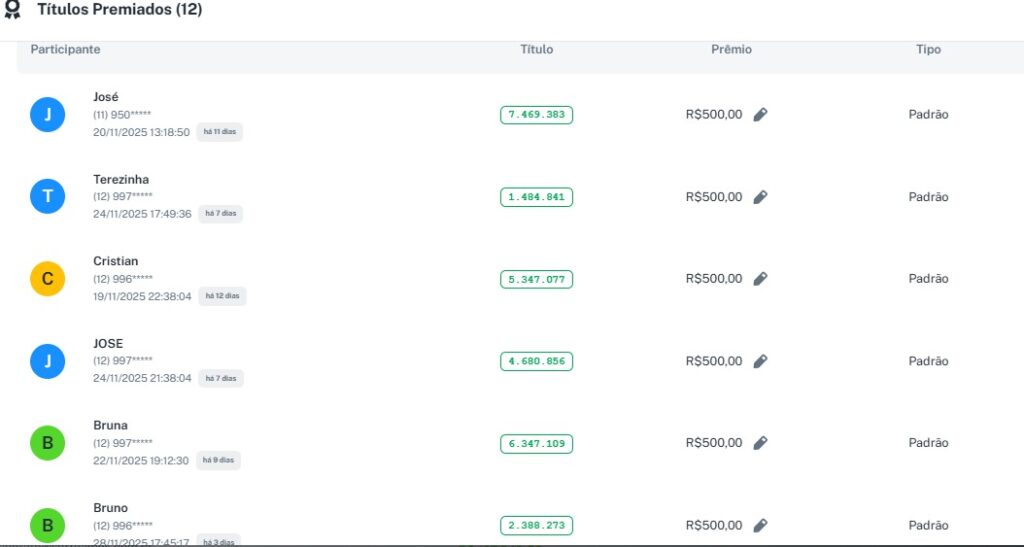Click title badge 1.484.841
Viewport: 1024px width, 547px height.
(x=536, y=197)
